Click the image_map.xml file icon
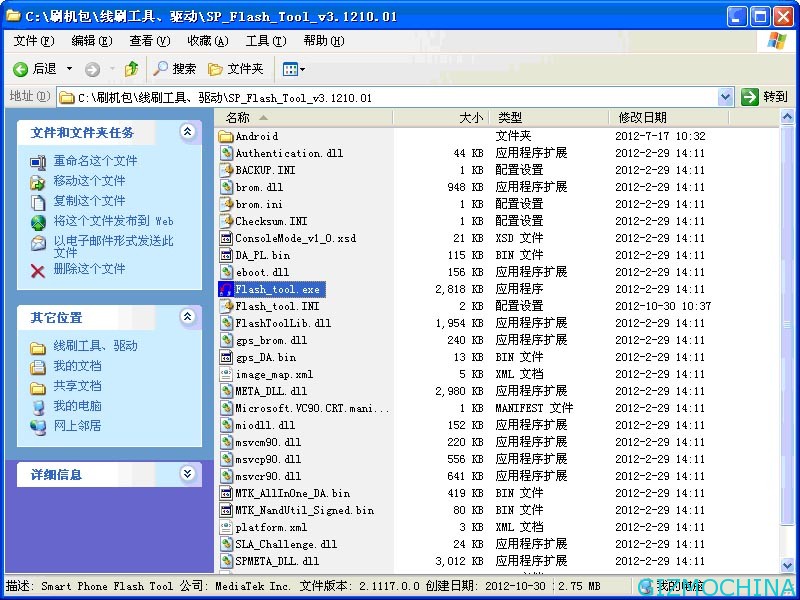This screenshot has height=600, width=800. (226, 374)
